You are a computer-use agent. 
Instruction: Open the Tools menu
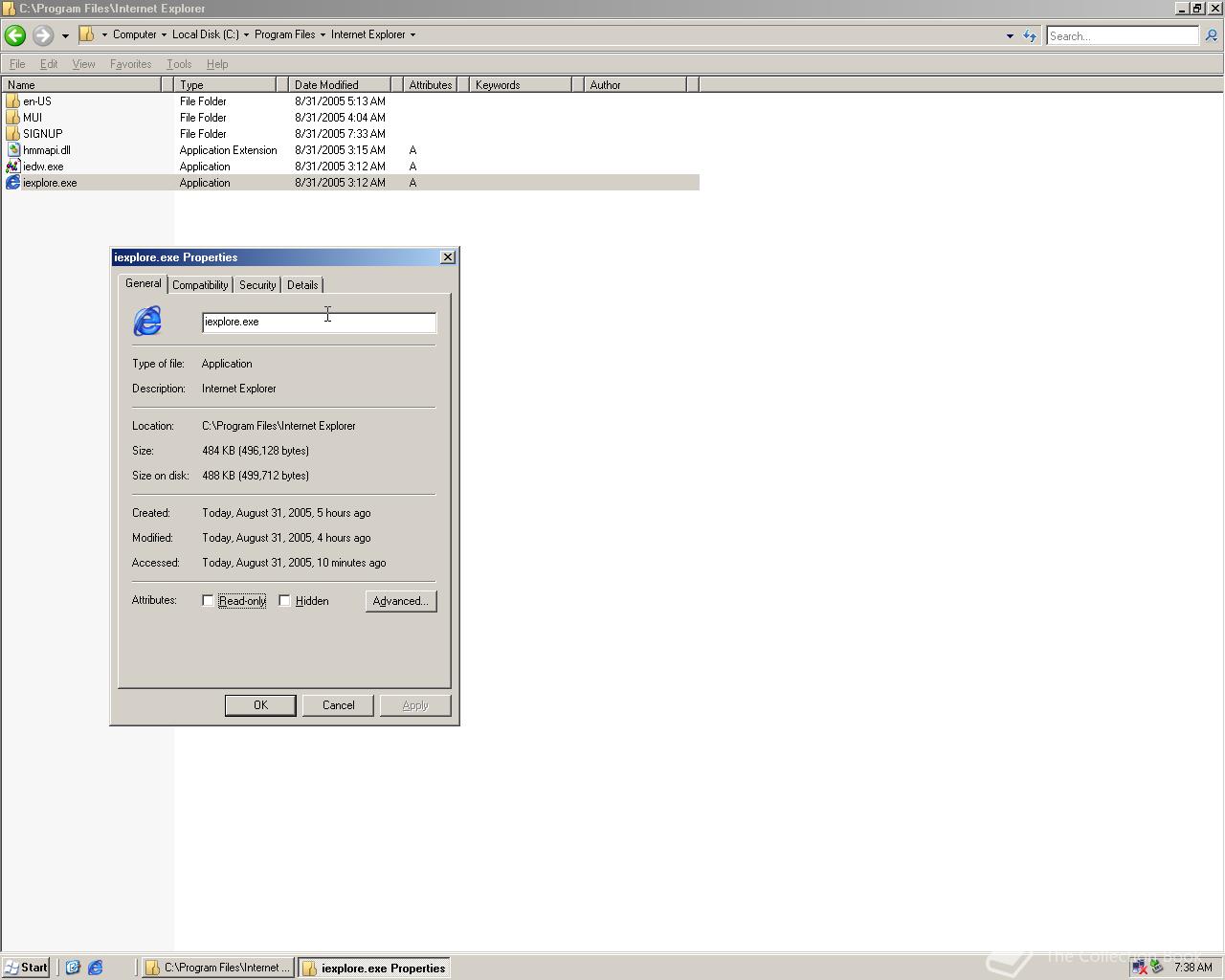(x=179, y=64)
